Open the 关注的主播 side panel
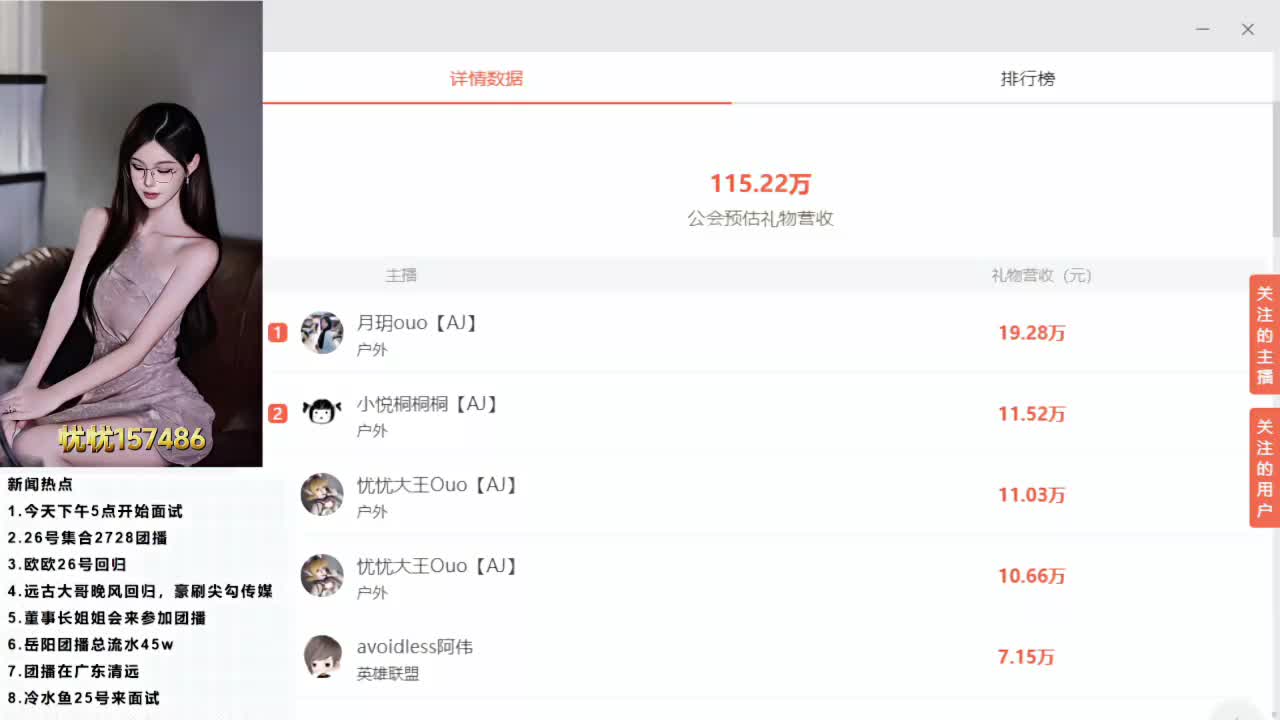Image resolution: width=1280 pixels, height=720 pixels. point(1265,335)
